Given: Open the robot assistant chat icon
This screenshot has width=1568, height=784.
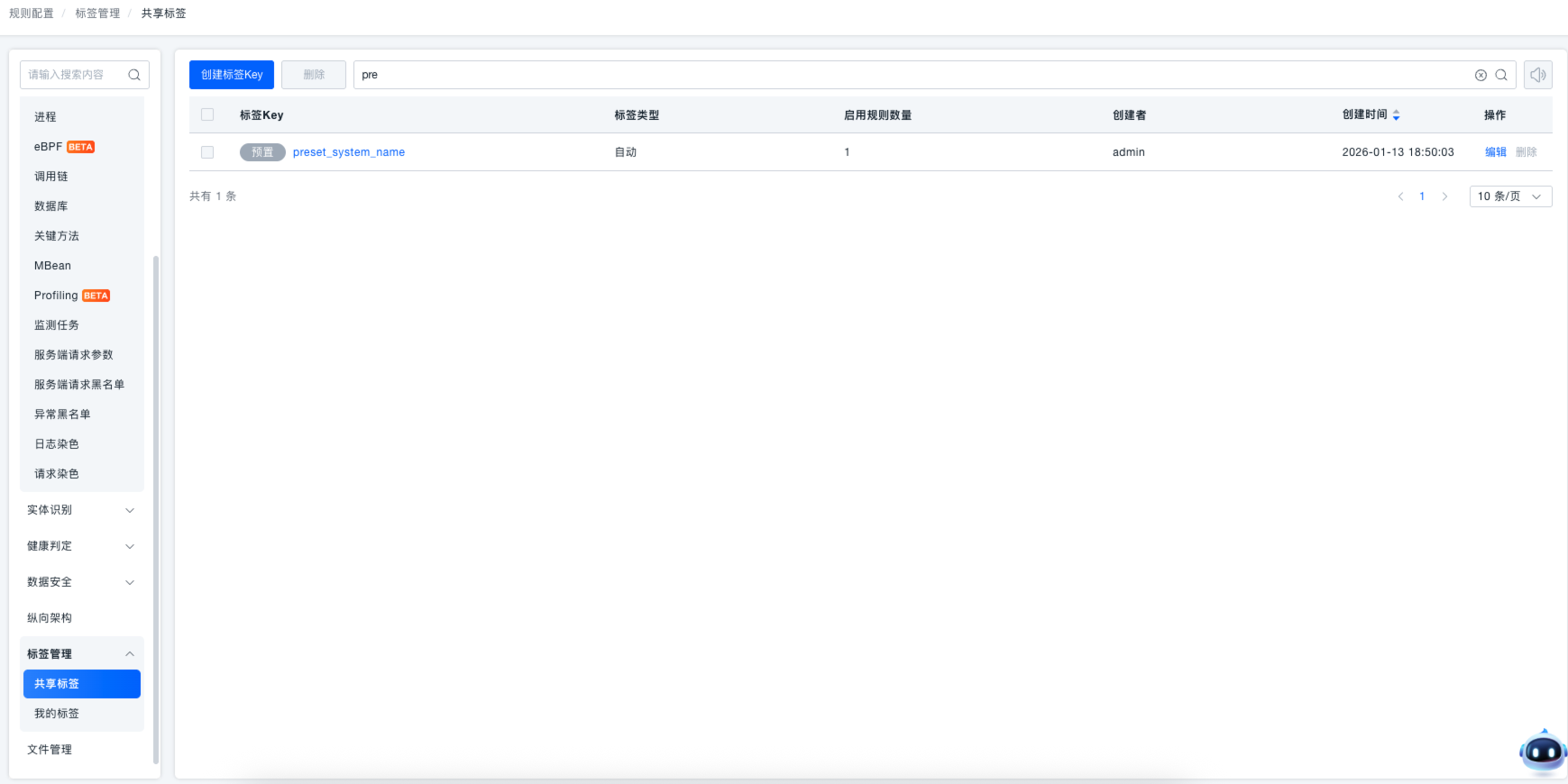Looking at the screenshot, I should point(1542,751).
